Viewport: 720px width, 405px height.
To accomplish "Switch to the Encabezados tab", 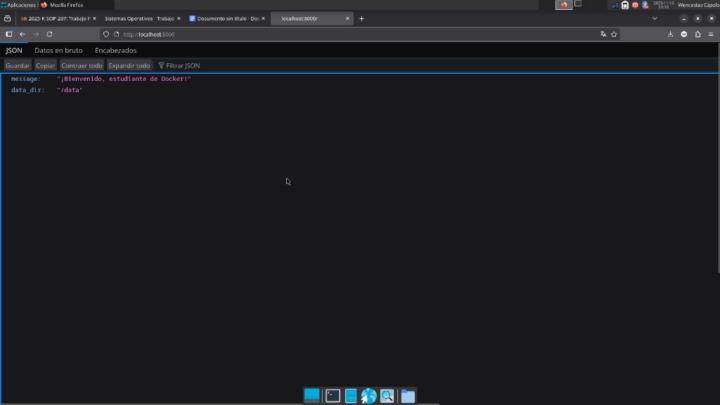I will pyautogui.click(x=116, y=50).
